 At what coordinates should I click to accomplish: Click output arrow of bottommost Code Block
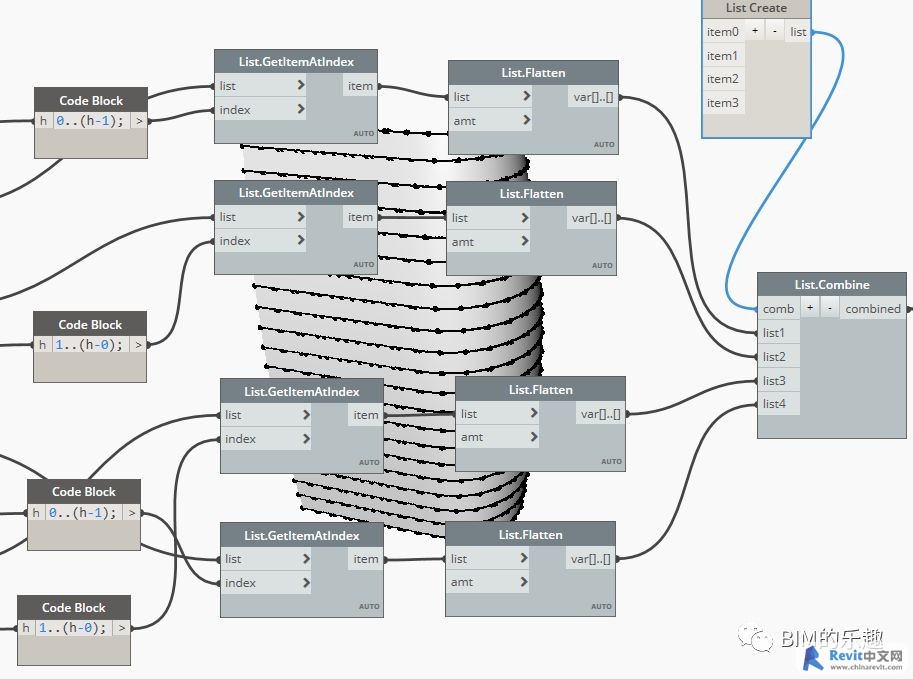pos(121,628)
